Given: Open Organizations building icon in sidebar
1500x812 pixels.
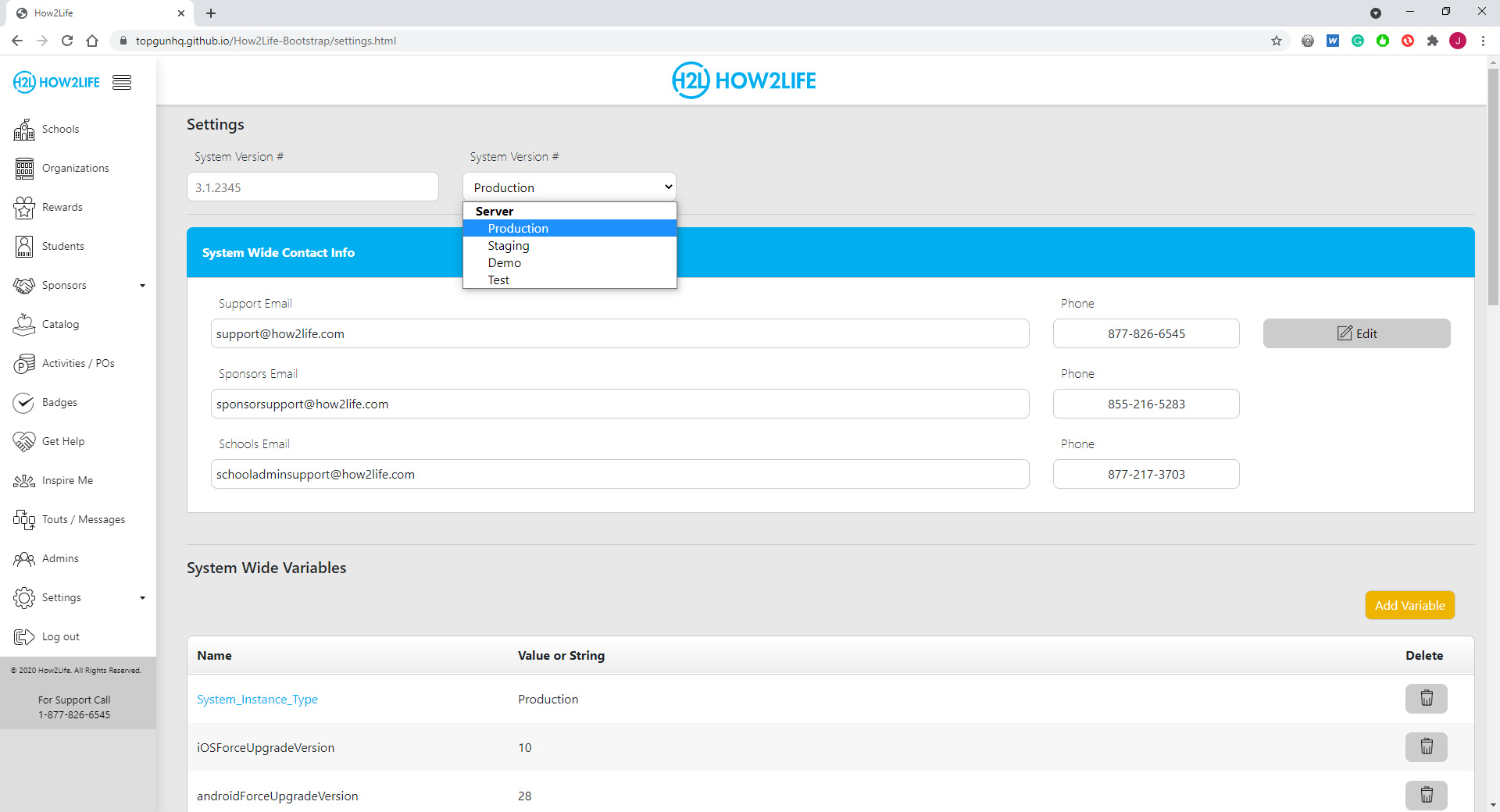Looking at the screenshot, I should (x=24, y=169).
